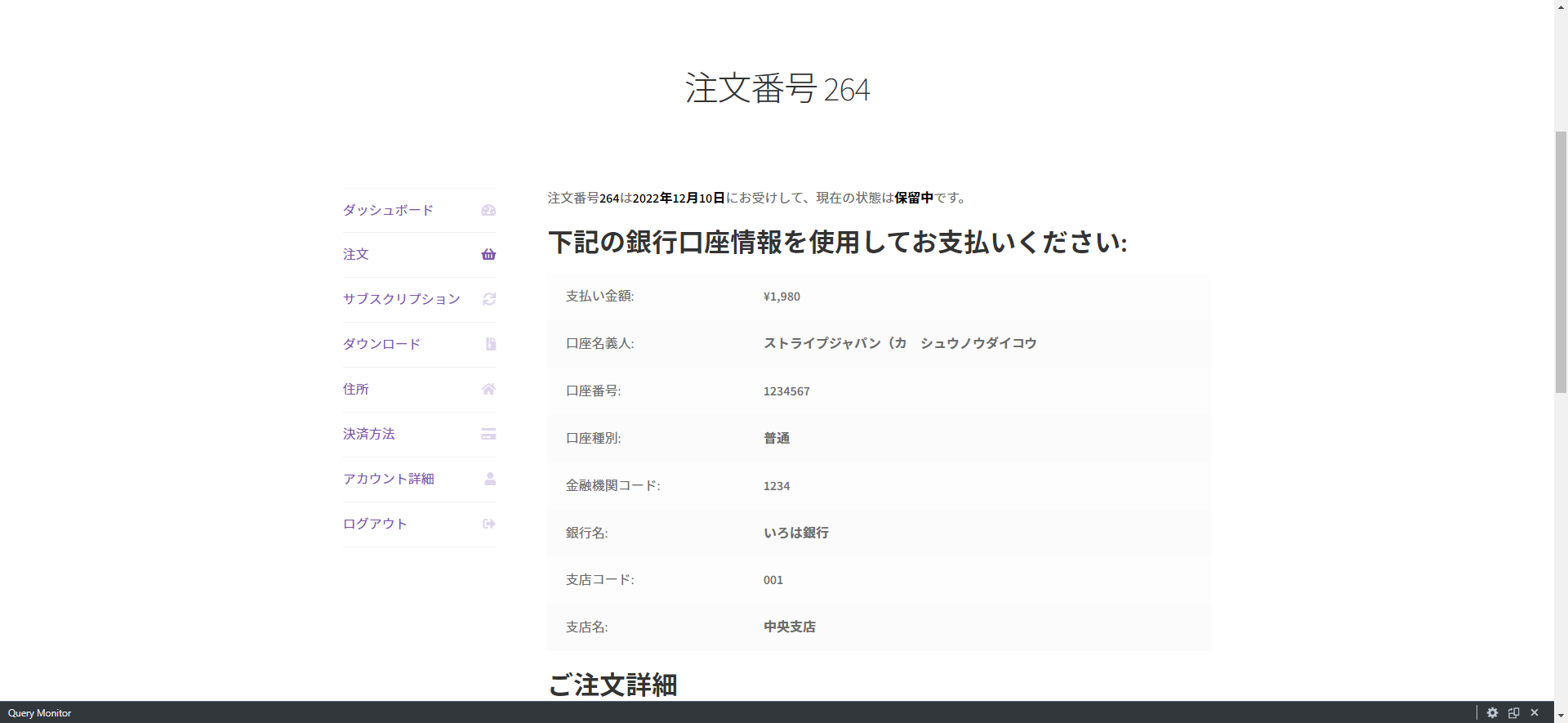
Task: Click the ご注文詳細 heading
Action: [612, 685]
